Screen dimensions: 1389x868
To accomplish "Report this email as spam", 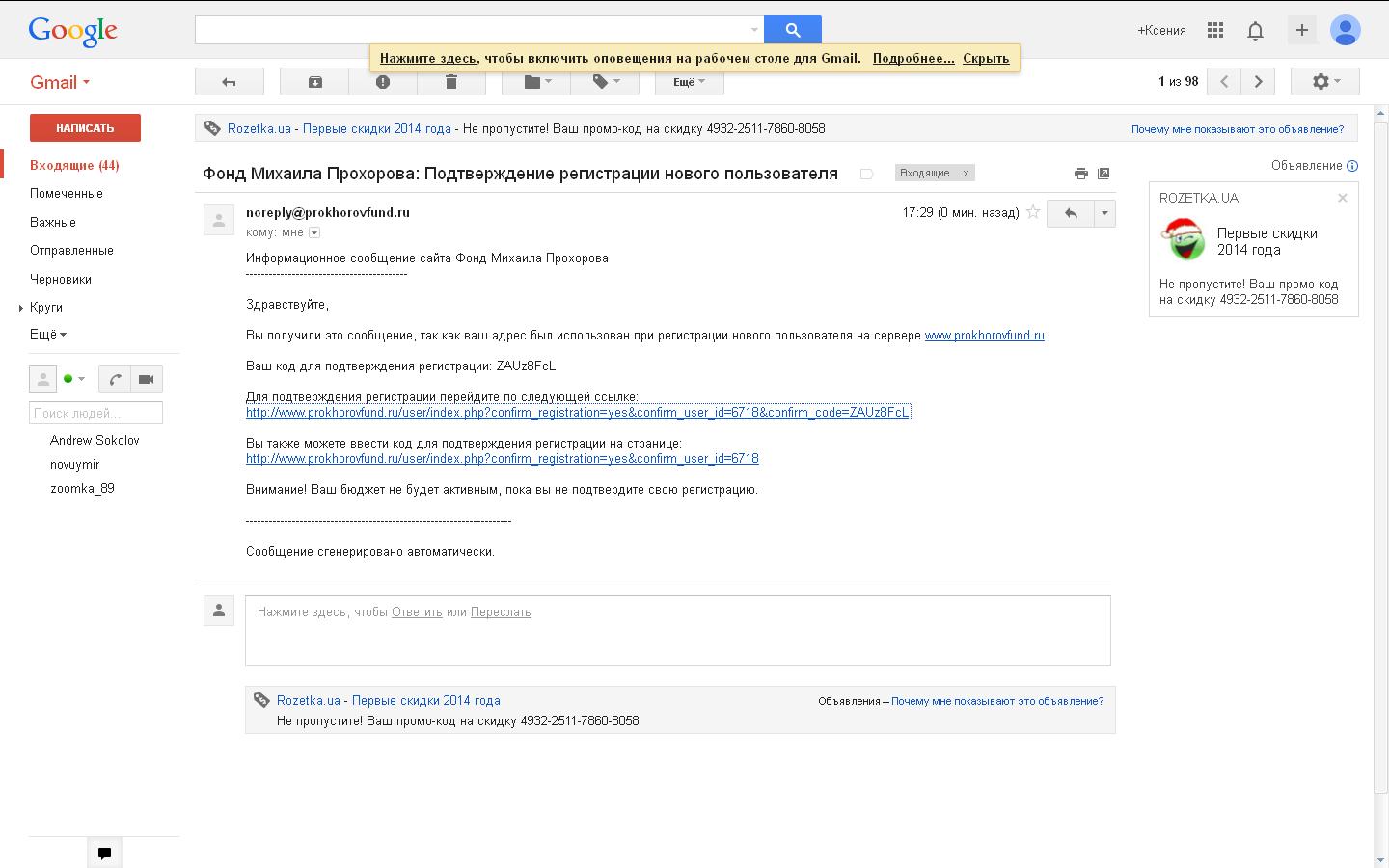I will (383, 82).
